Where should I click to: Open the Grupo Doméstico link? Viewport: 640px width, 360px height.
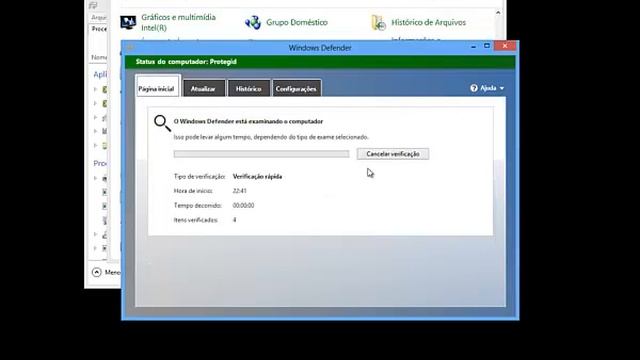tap(297, 22)
